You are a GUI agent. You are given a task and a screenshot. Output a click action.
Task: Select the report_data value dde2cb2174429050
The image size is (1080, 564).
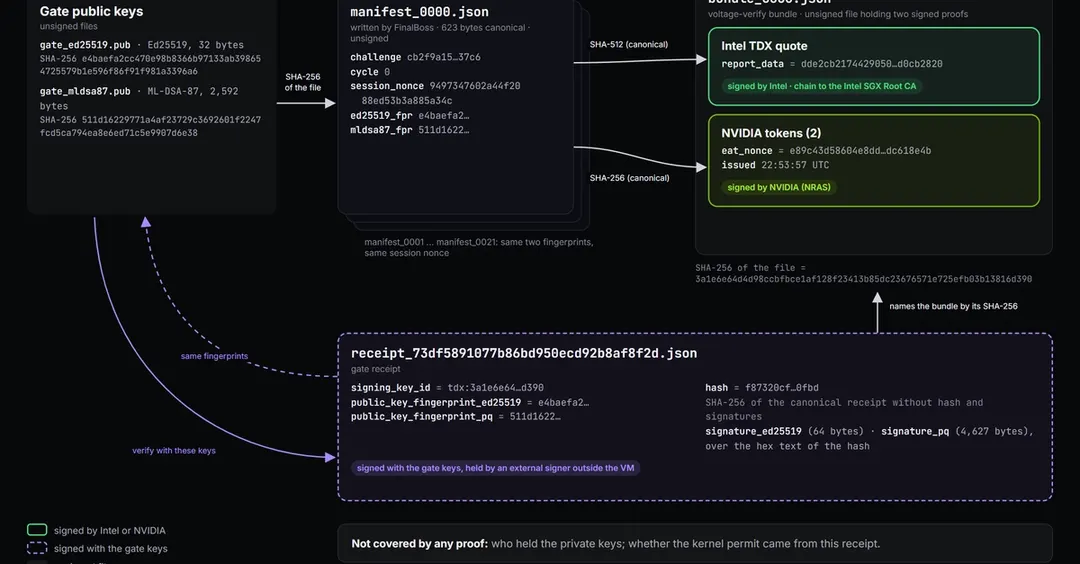tap(871, 64)
